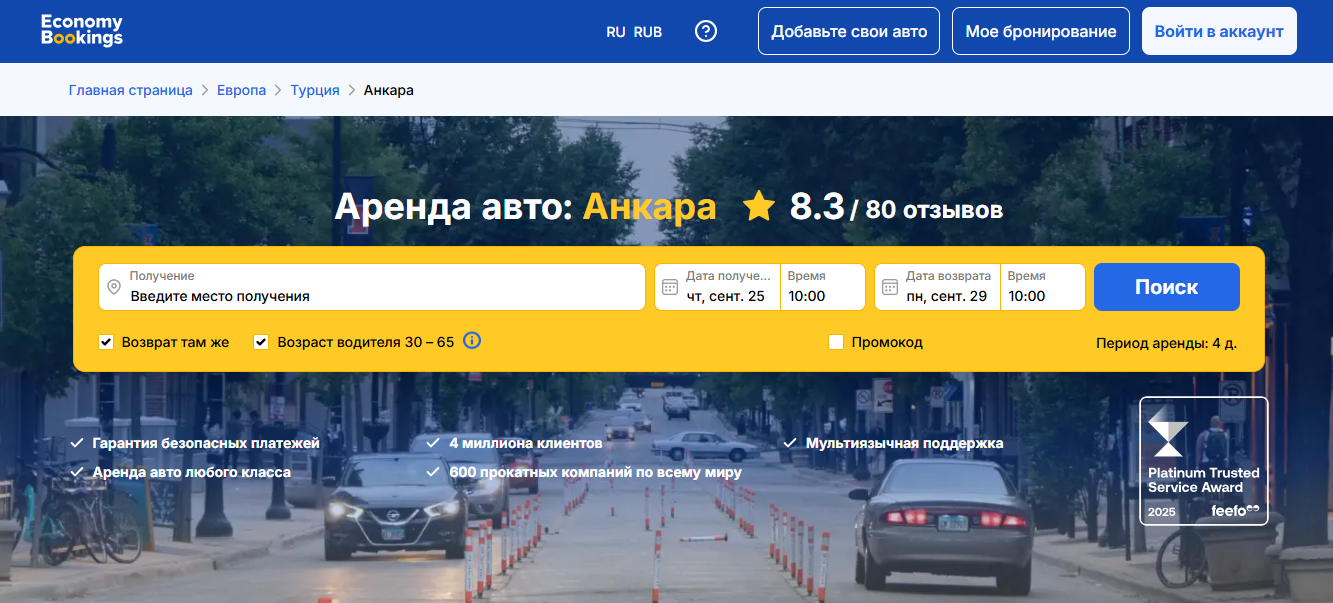Screen dimensions: 1333x603
Task: Navigate to "Турция" breadcrumb link
Action: [x=314, y=90]
